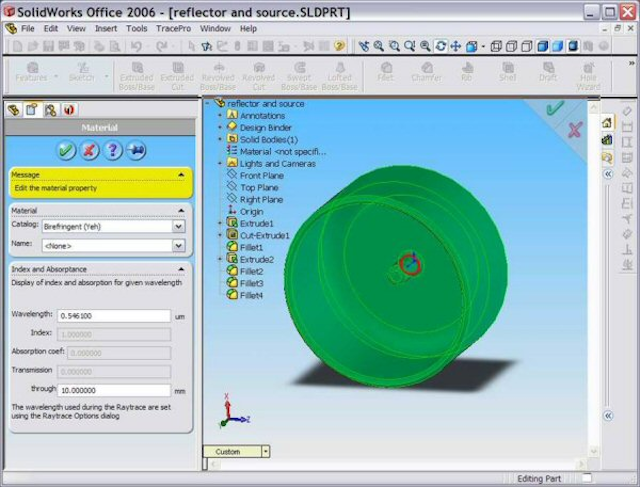
Task: Open the SolidWorks Help toolbar icon
Action: click(x=339, y=46)
